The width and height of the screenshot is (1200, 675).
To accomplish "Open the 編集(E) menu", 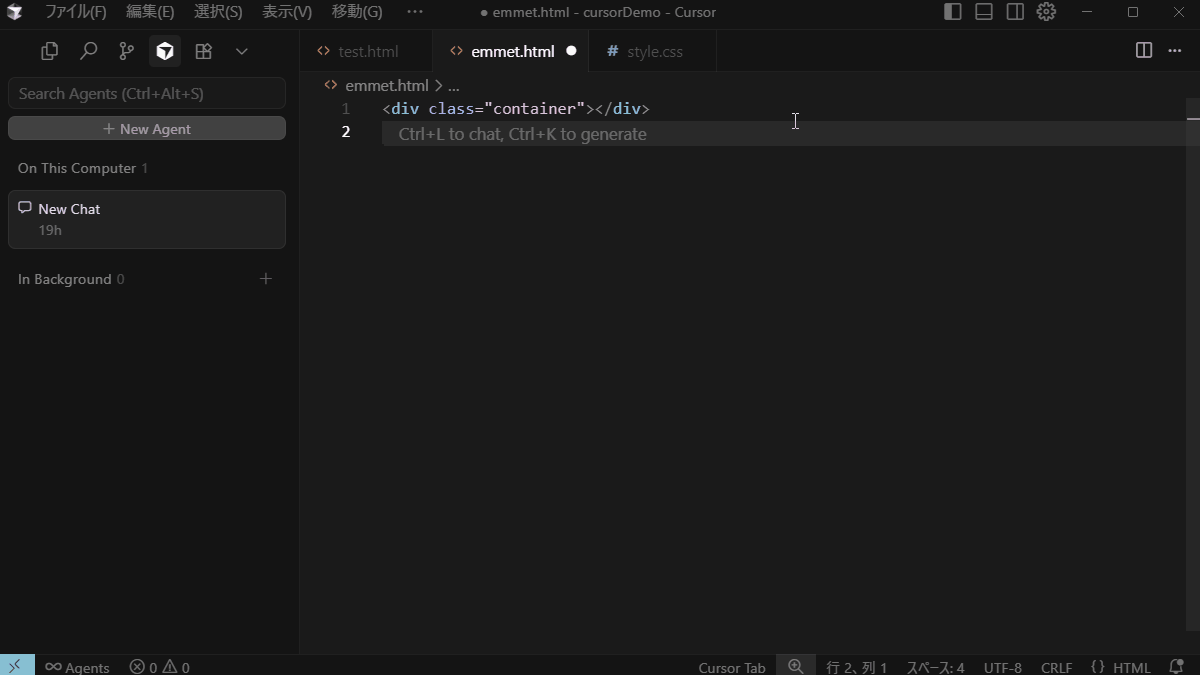I will (x=150, y=12).
